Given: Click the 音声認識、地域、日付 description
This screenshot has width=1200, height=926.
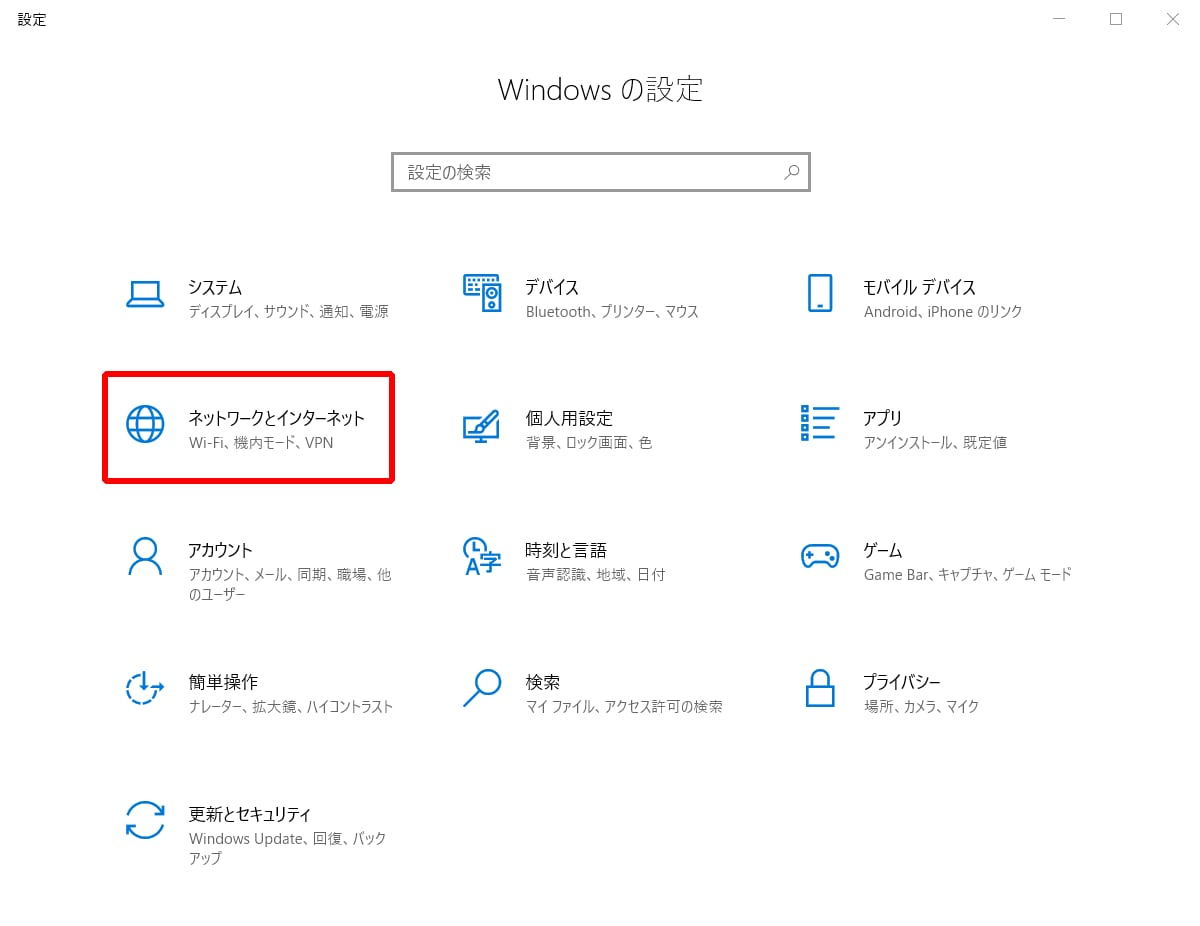Looking at the screenshot, I should [595, 574].
